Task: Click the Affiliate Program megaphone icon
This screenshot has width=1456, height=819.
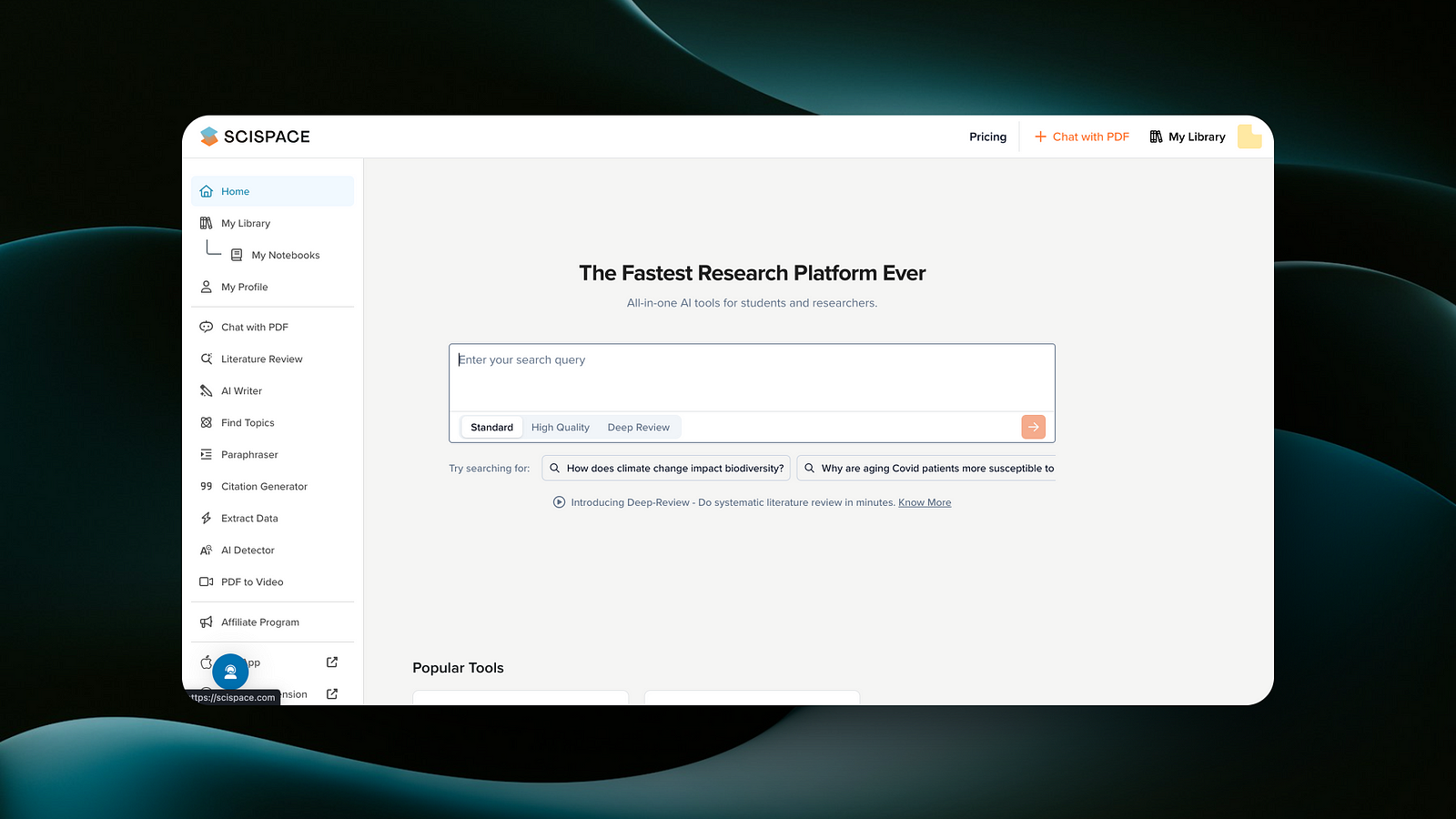Action: tap(207, 622)
